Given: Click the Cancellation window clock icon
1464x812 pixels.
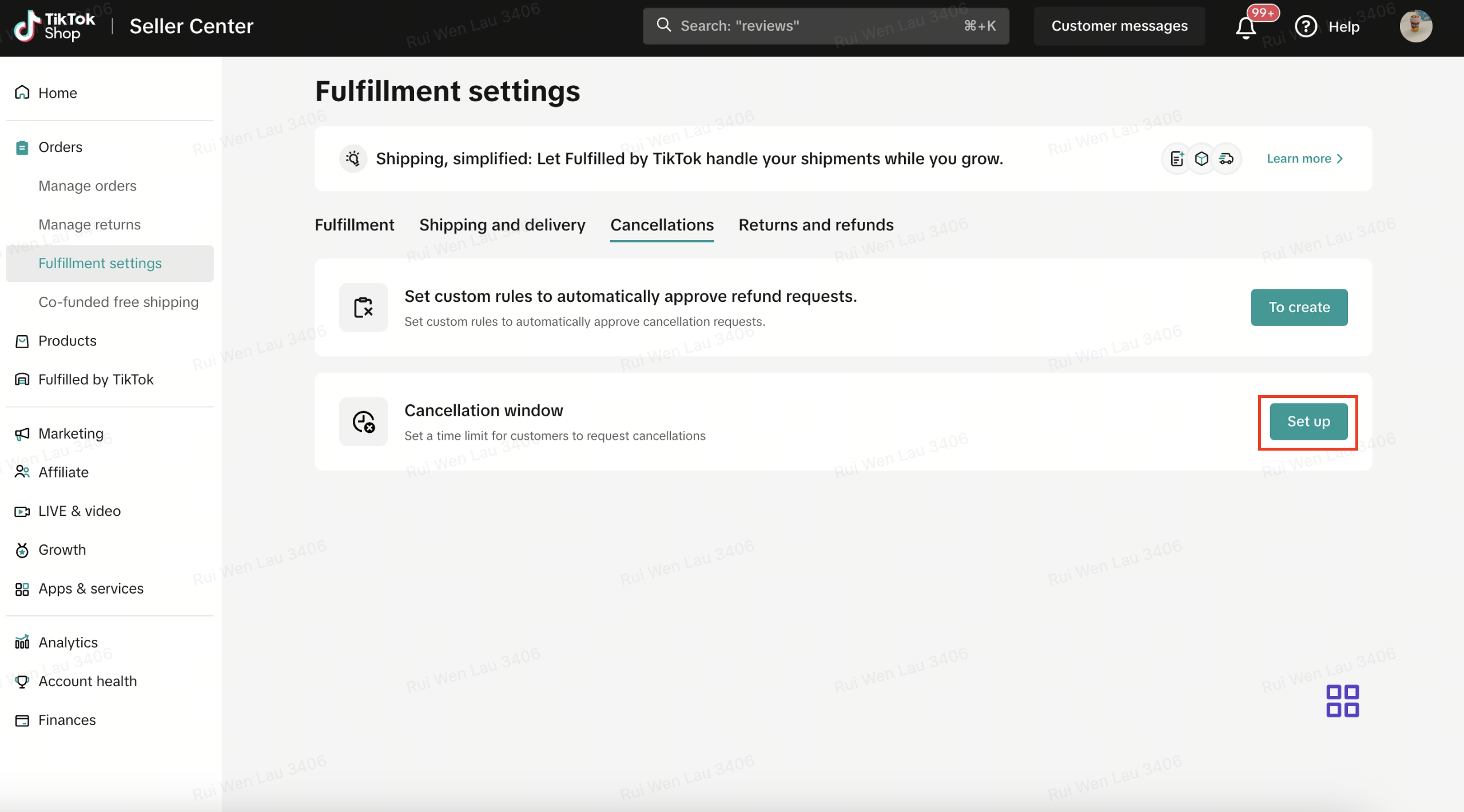Looking at the screenshot, I should pos(363,422).
